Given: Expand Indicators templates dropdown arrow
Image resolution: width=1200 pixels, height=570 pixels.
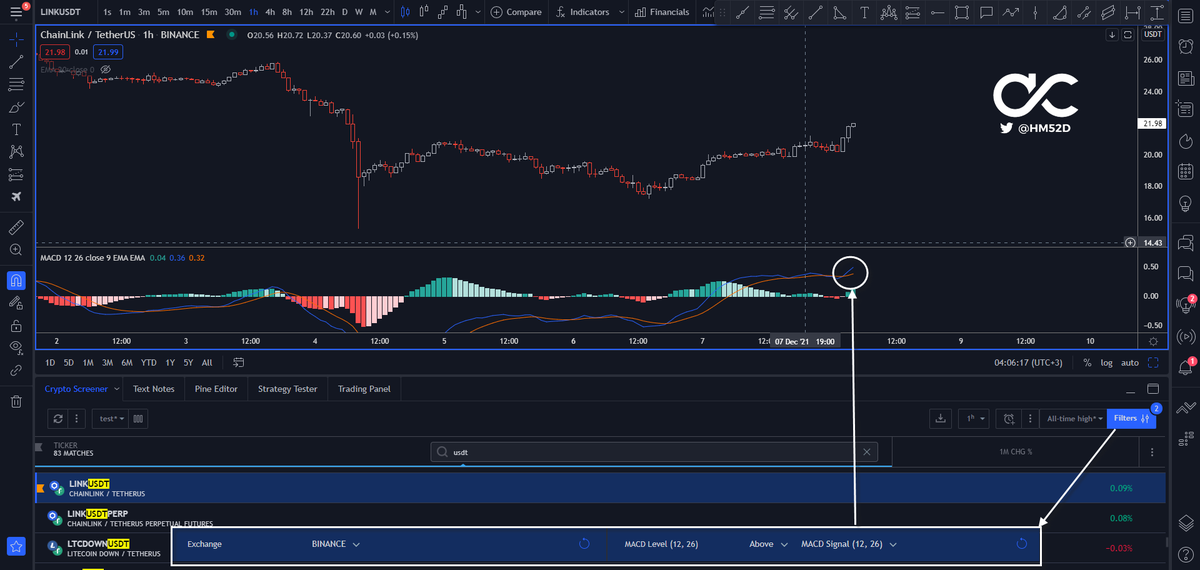Looking at the screenshot, I should (624, 12).
